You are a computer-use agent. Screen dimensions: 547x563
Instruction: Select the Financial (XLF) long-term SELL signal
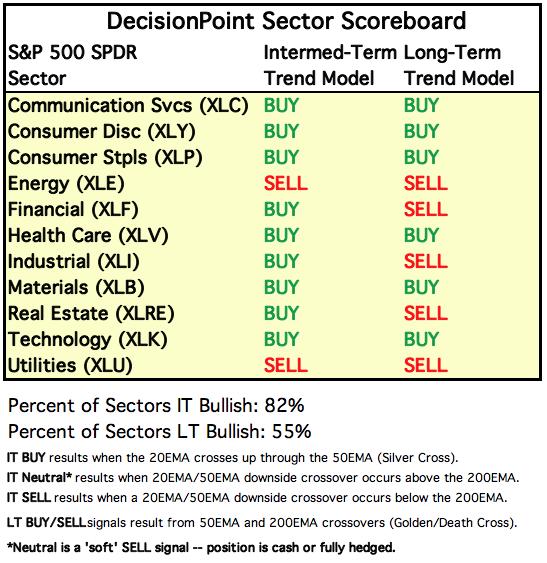click(x=426, y=209)
